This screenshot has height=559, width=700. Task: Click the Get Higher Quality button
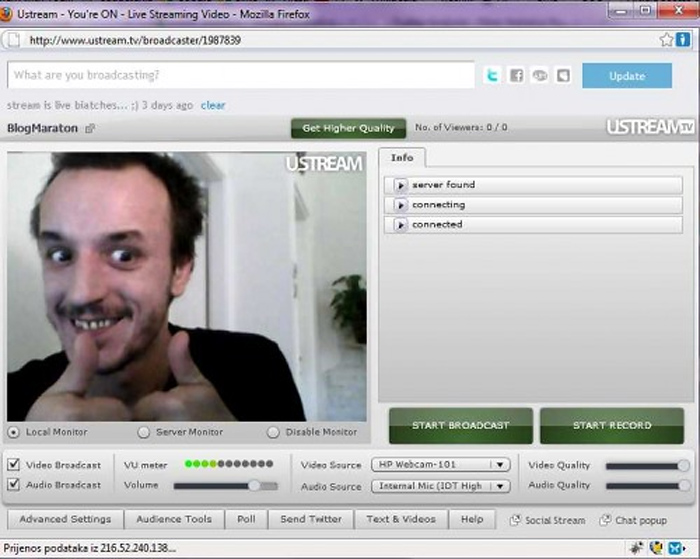(x=348, y=128)
